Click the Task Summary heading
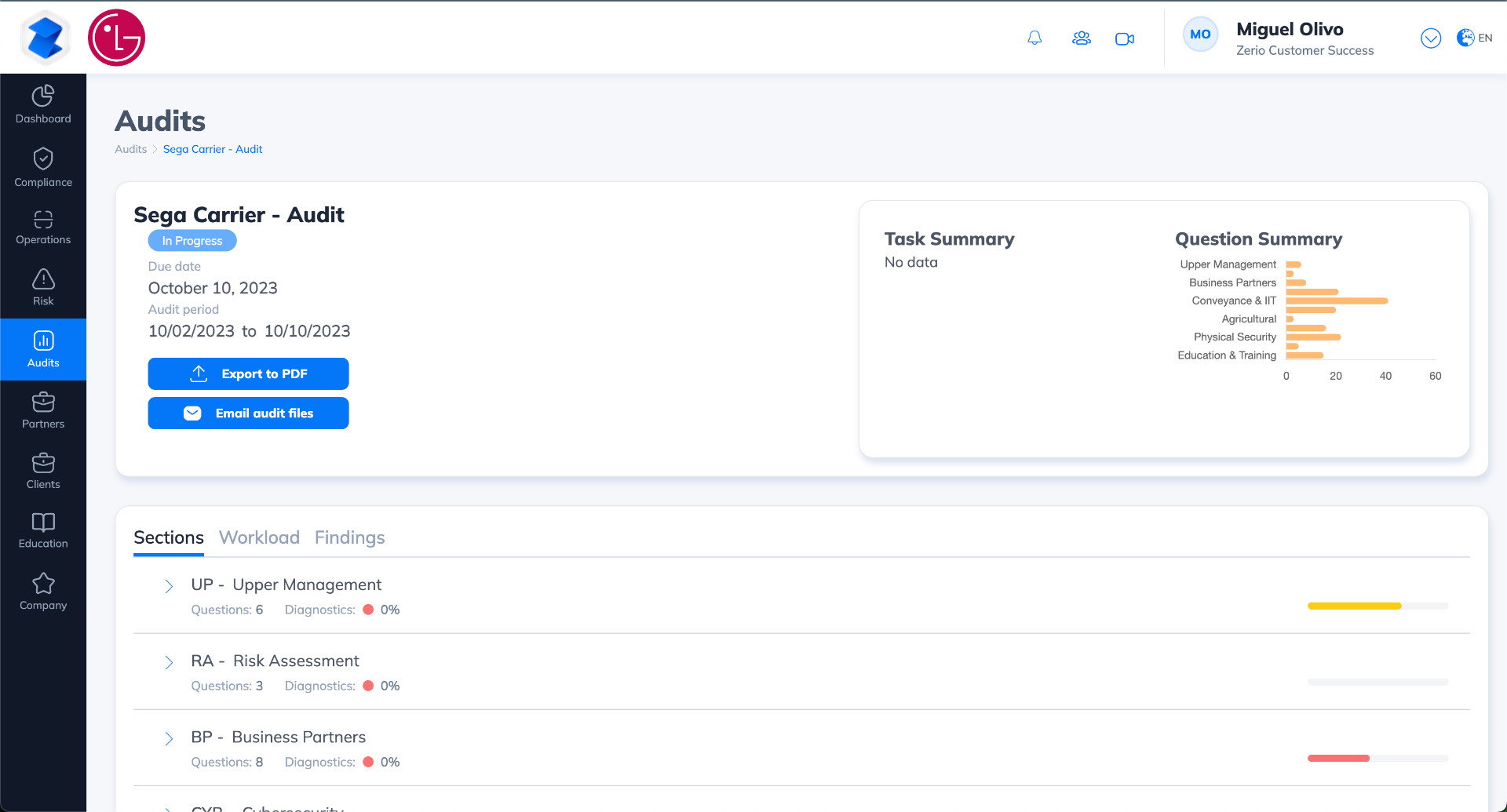Image resolution: width=1507 pixels, height=812 pixels. pyautogui.click(x=949, y=239)
